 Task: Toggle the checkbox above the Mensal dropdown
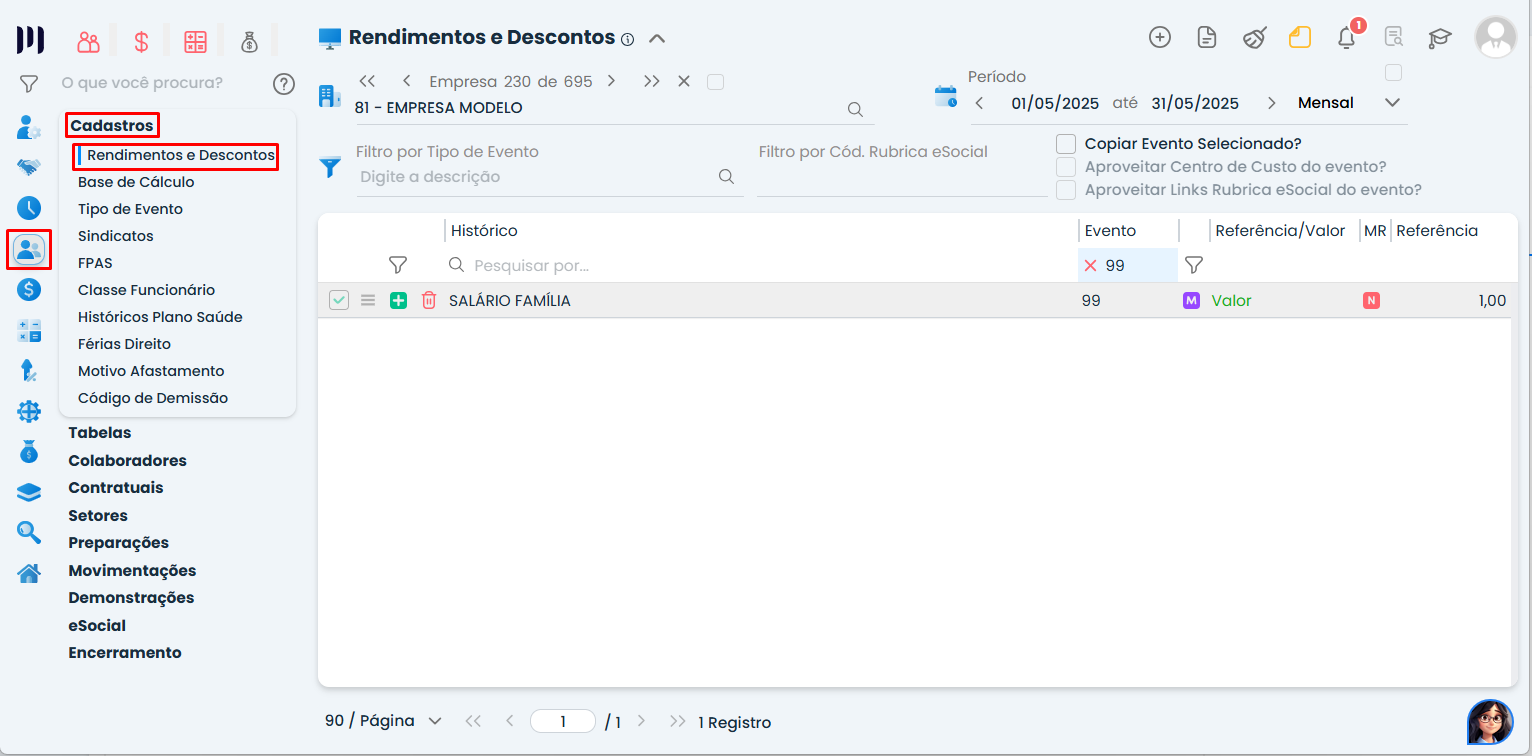1393,73
